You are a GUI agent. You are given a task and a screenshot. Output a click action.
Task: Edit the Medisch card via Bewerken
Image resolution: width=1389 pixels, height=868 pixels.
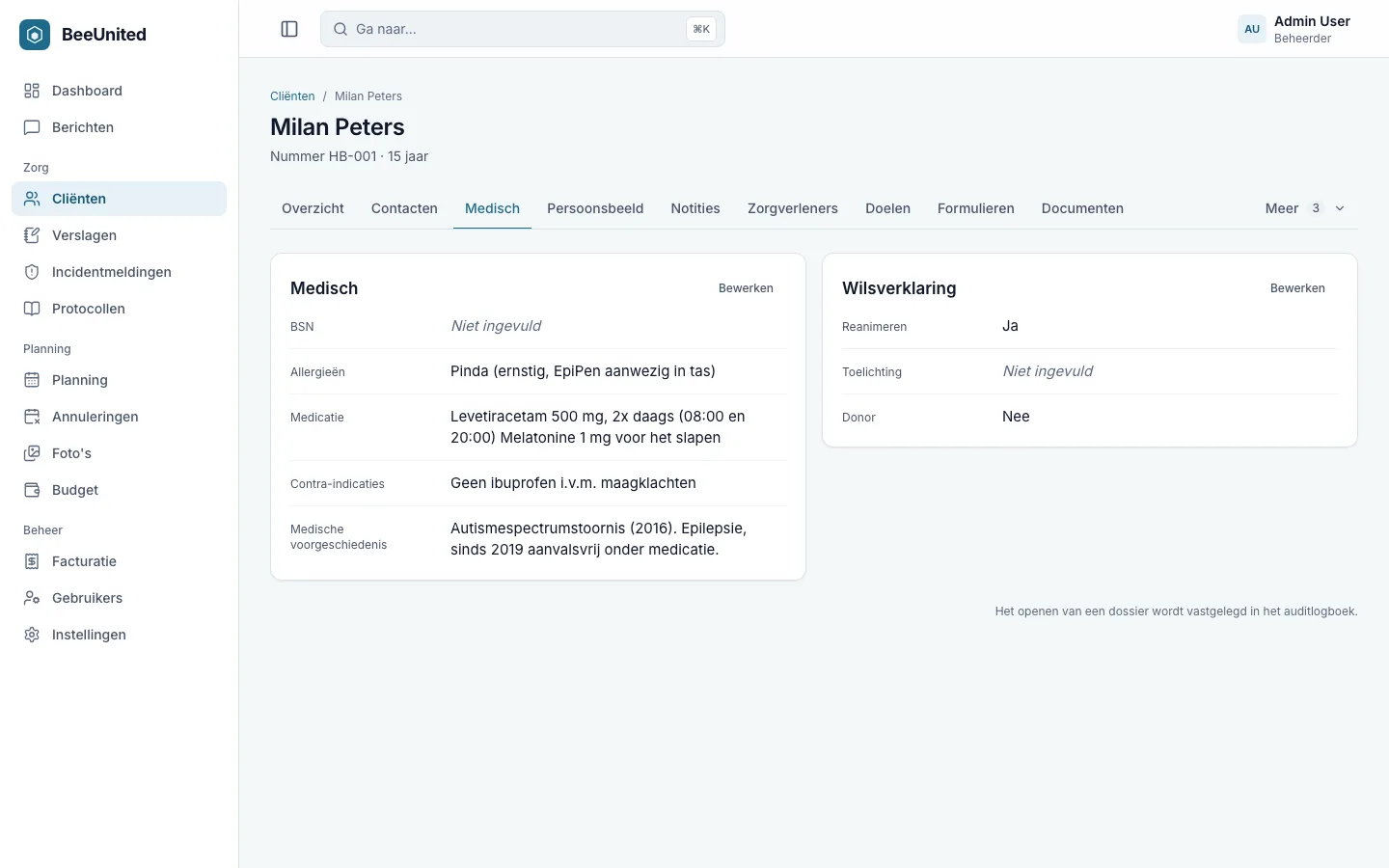click(746, 288)
